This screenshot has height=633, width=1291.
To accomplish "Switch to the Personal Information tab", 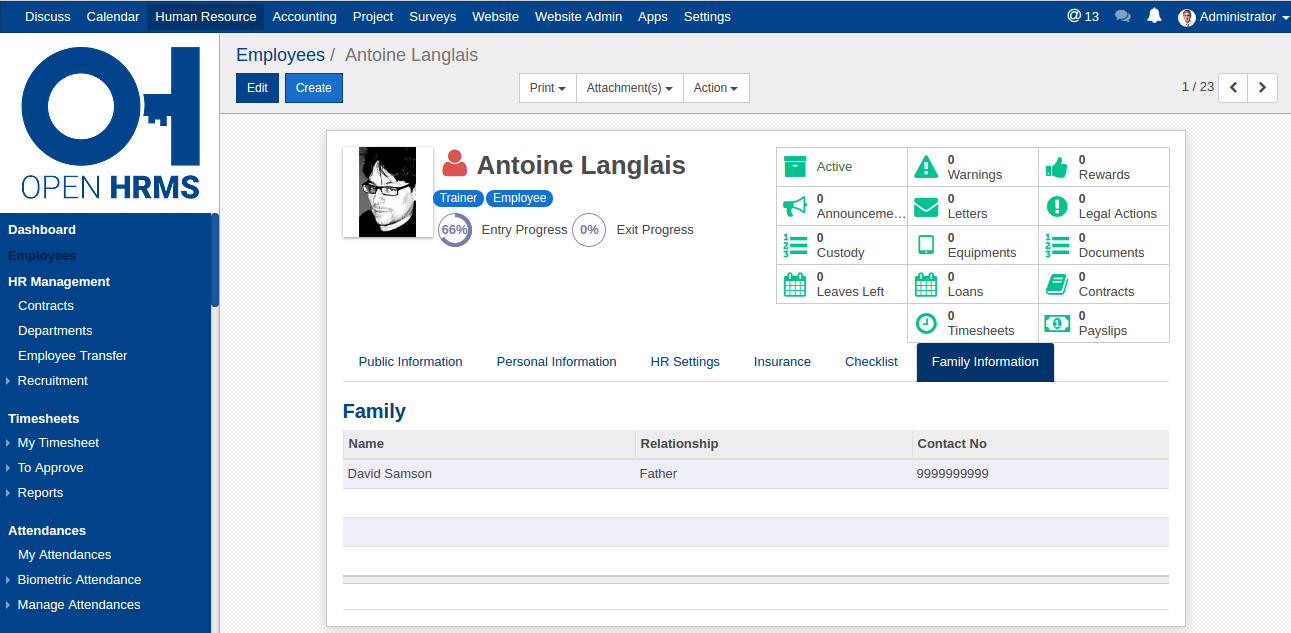I will (x=556, y=362).
